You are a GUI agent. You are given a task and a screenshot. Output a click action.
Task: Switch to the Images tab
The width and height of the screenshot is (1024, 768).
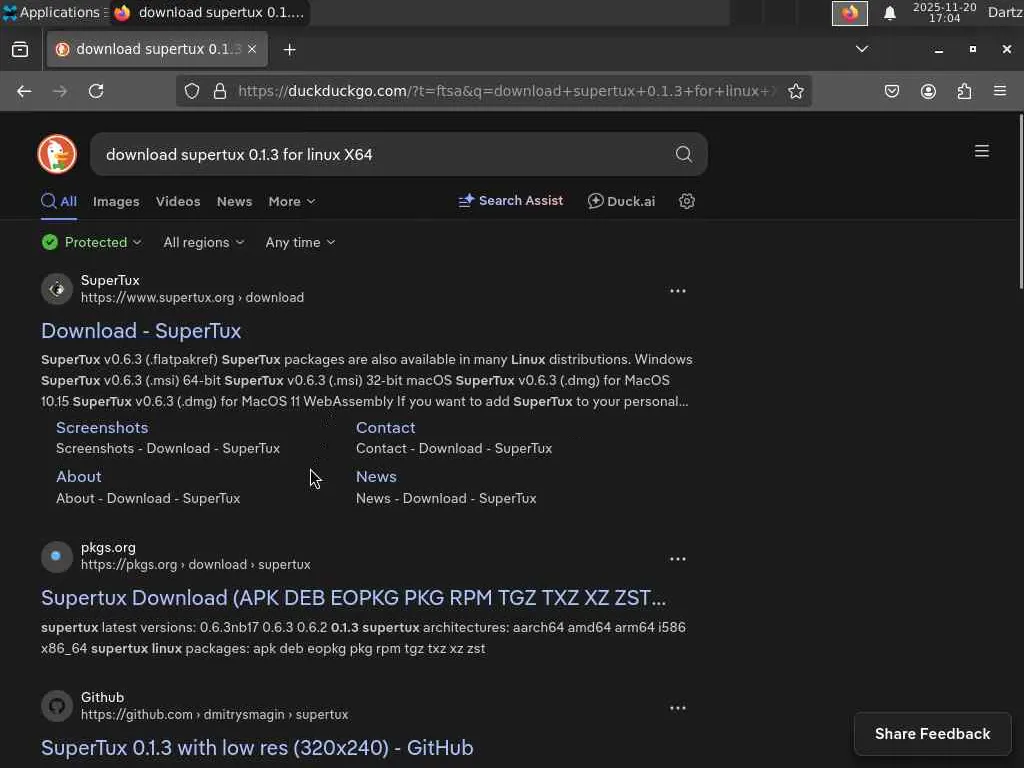[116, 202]
